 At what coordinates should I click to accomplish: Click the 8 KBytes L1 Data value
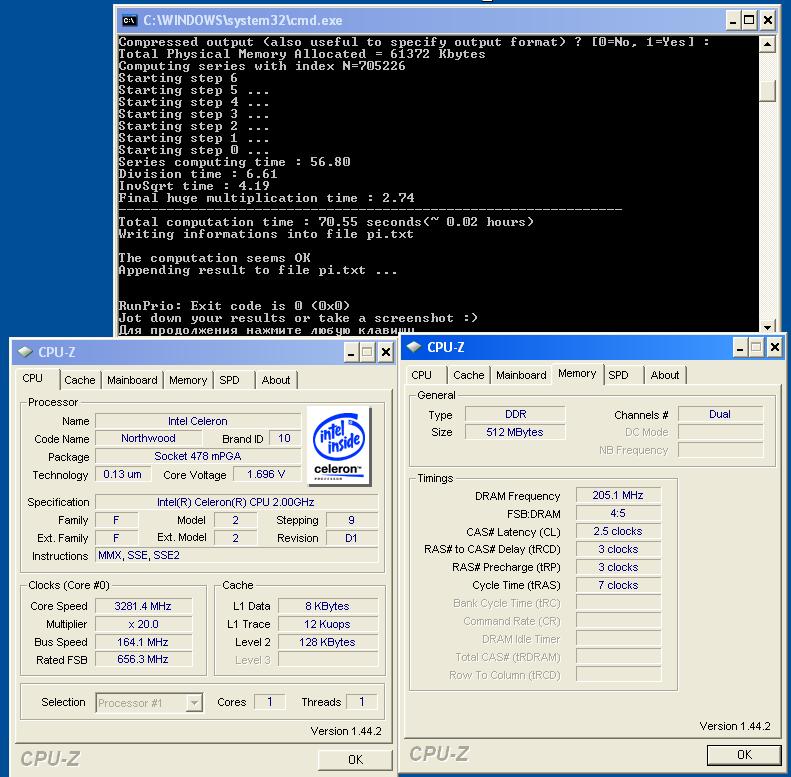click(x=328, y=606)
